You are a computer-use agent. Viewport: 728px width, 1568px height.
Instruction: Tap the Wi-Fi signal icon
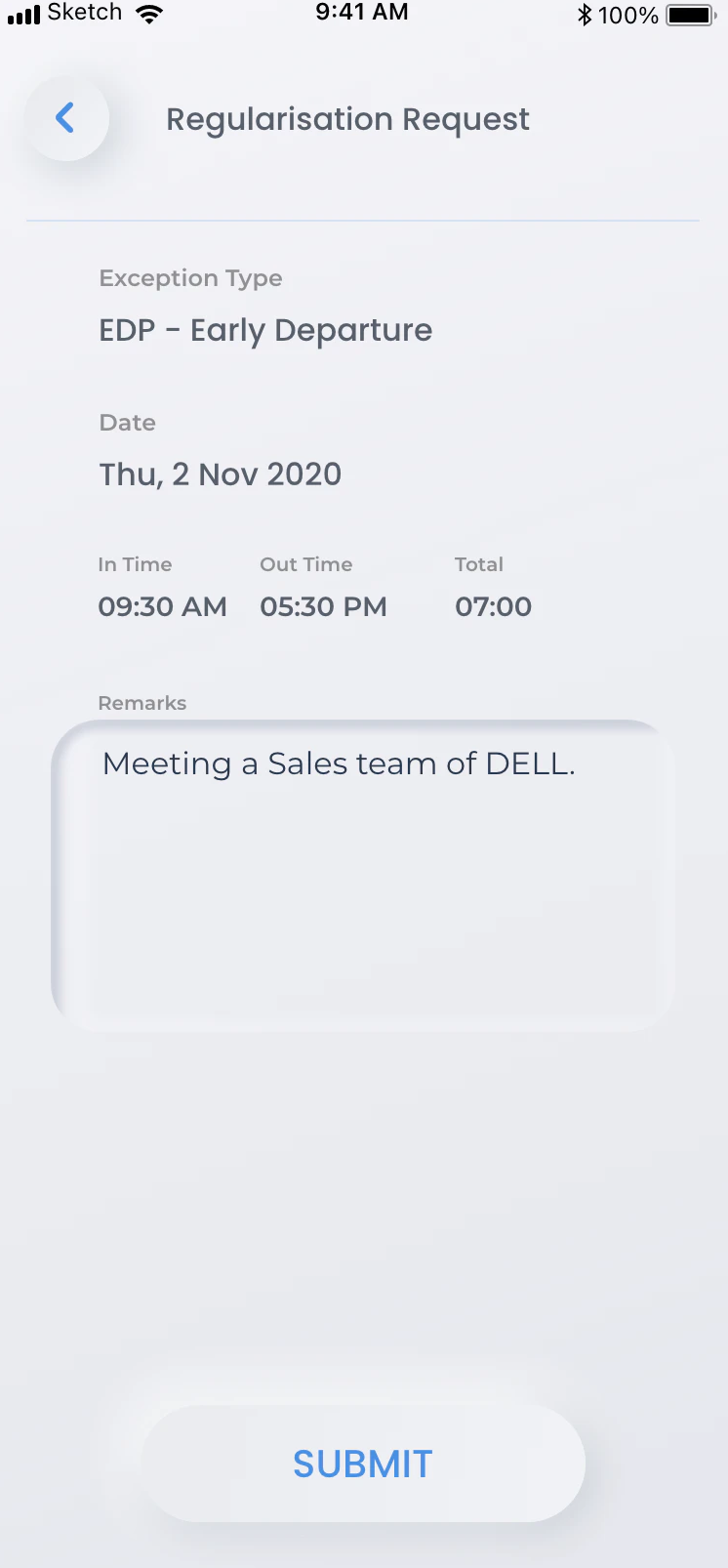[149, 14]
